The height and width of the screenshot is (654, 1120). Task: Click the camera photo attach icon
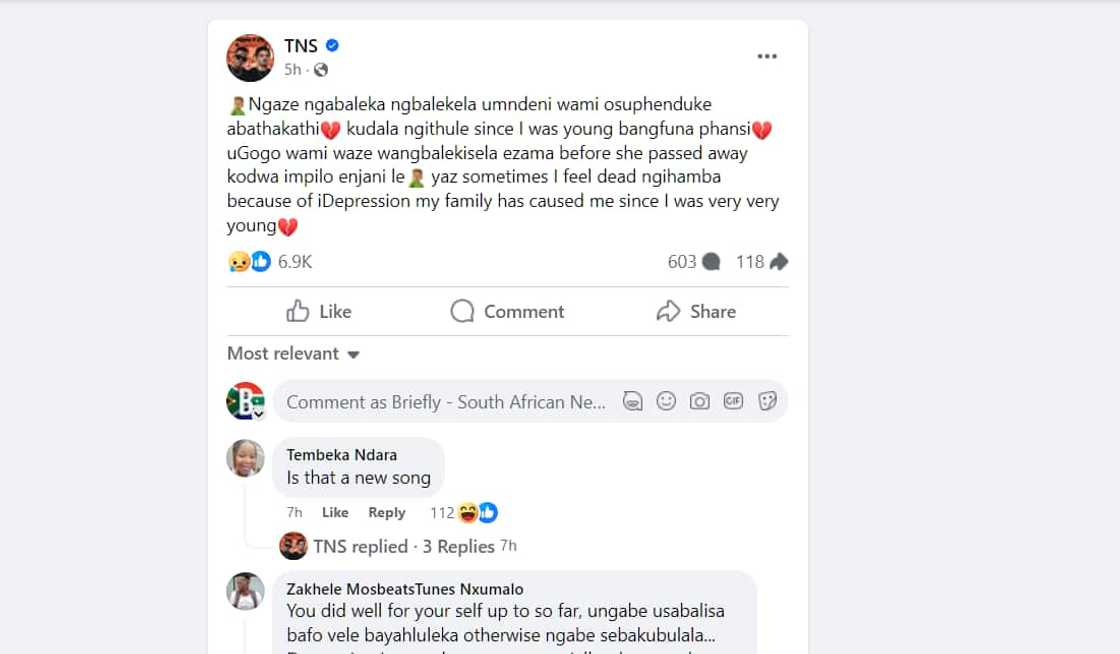coord(700,401)
